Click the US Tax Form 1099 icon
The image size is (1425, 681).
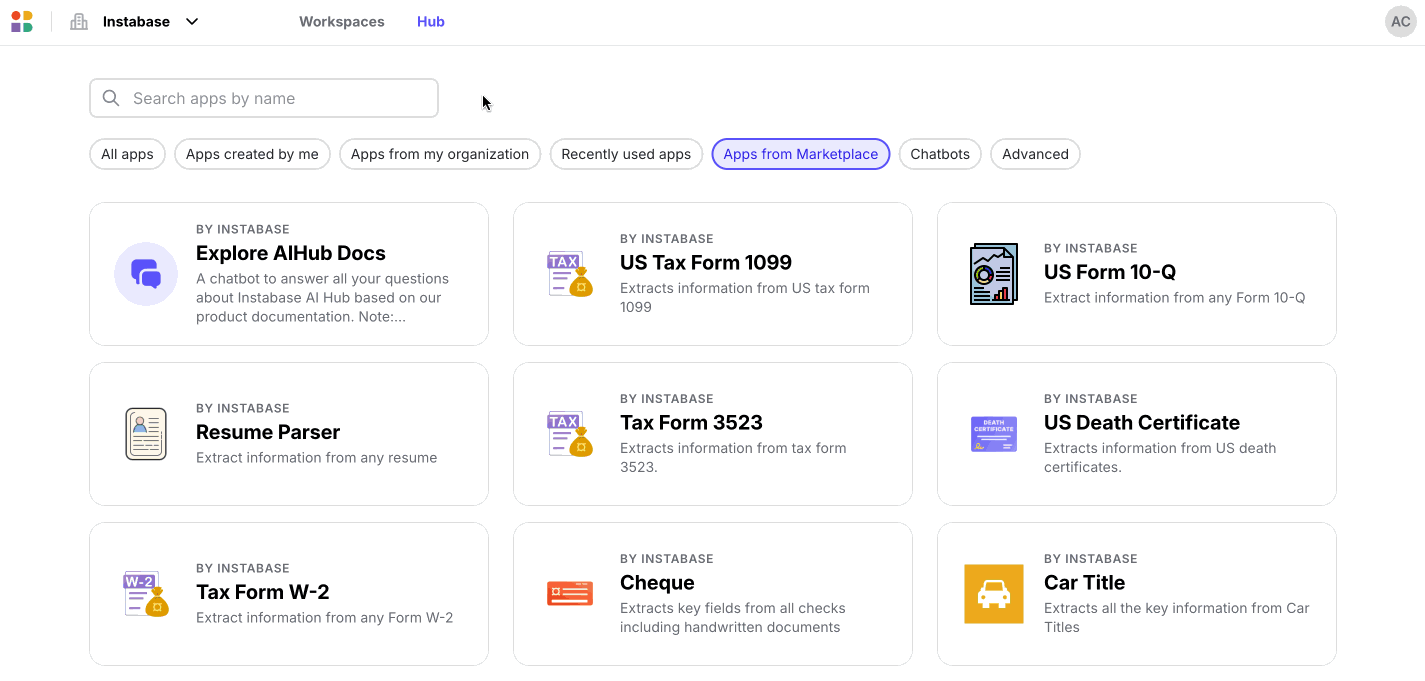570,274
